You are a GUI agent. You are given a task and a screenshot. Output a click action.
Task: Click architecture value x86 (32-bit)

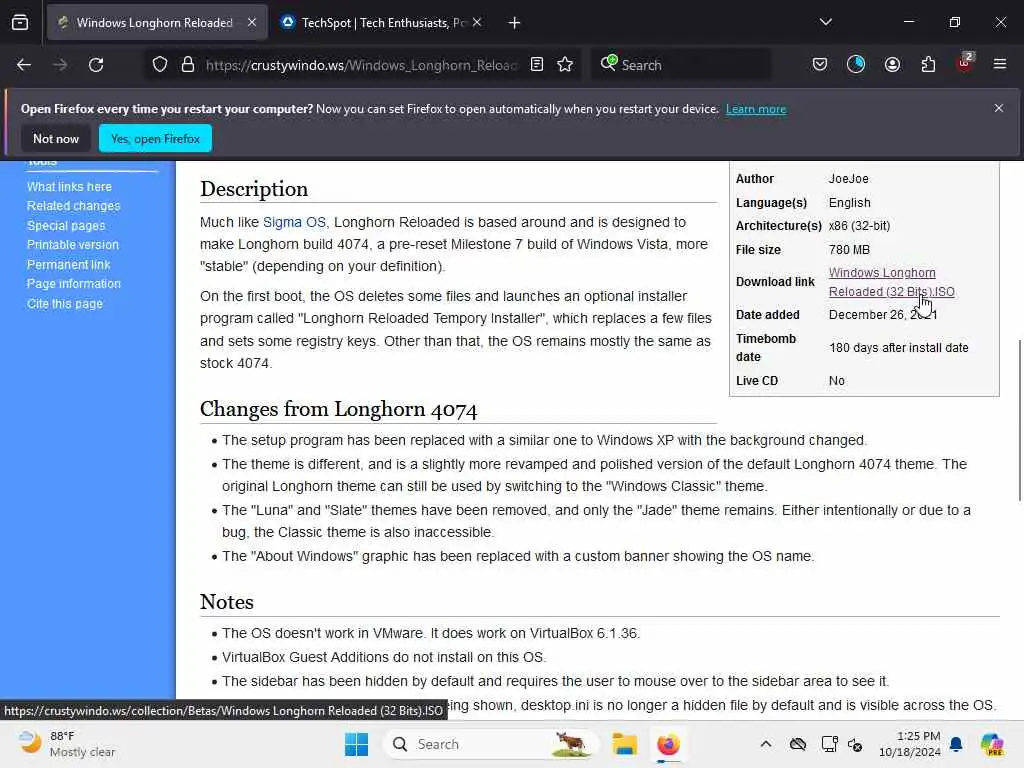[859, 226]
